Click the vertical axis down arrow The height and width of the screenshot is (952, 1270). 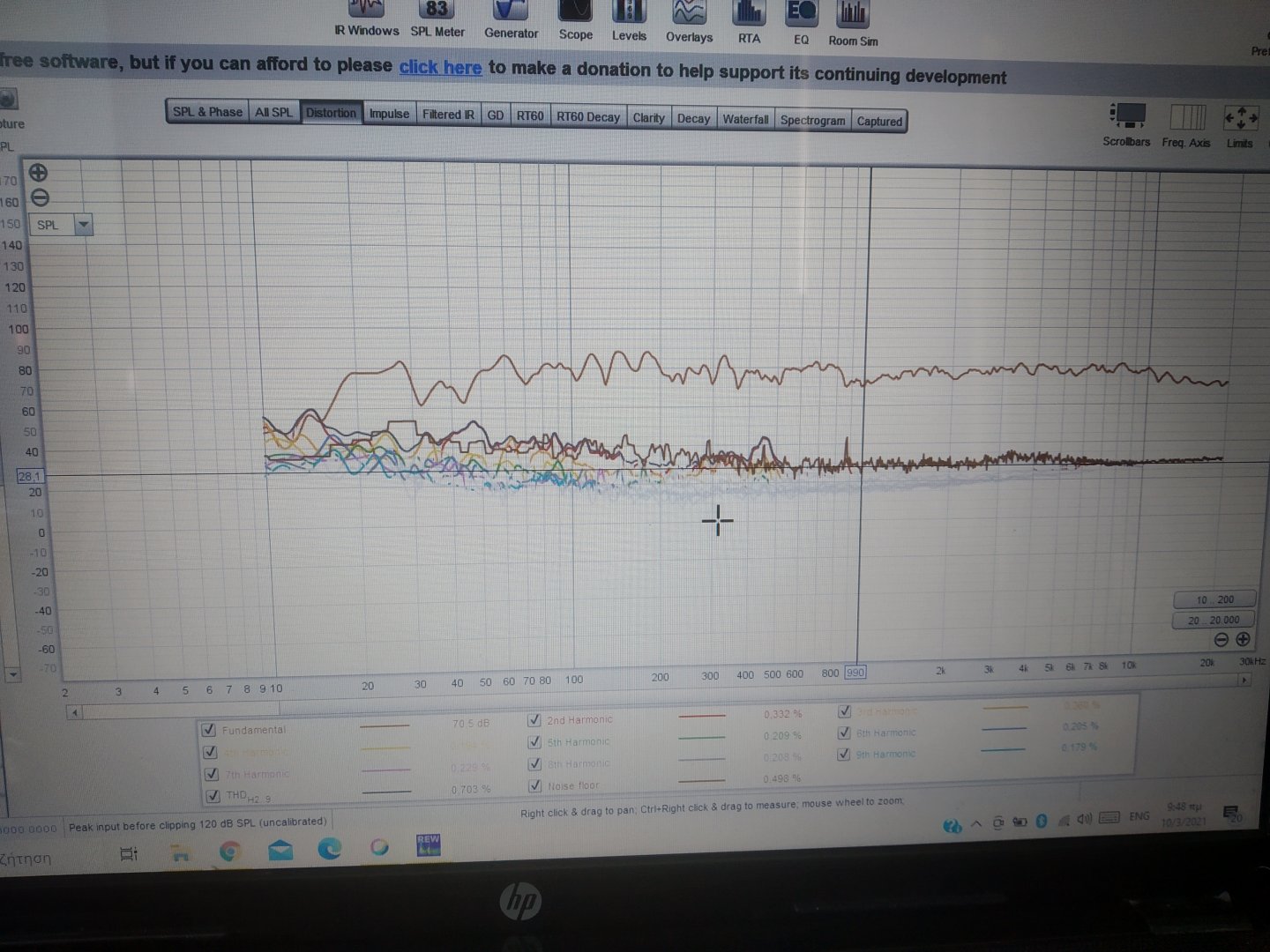pos(12,675)
